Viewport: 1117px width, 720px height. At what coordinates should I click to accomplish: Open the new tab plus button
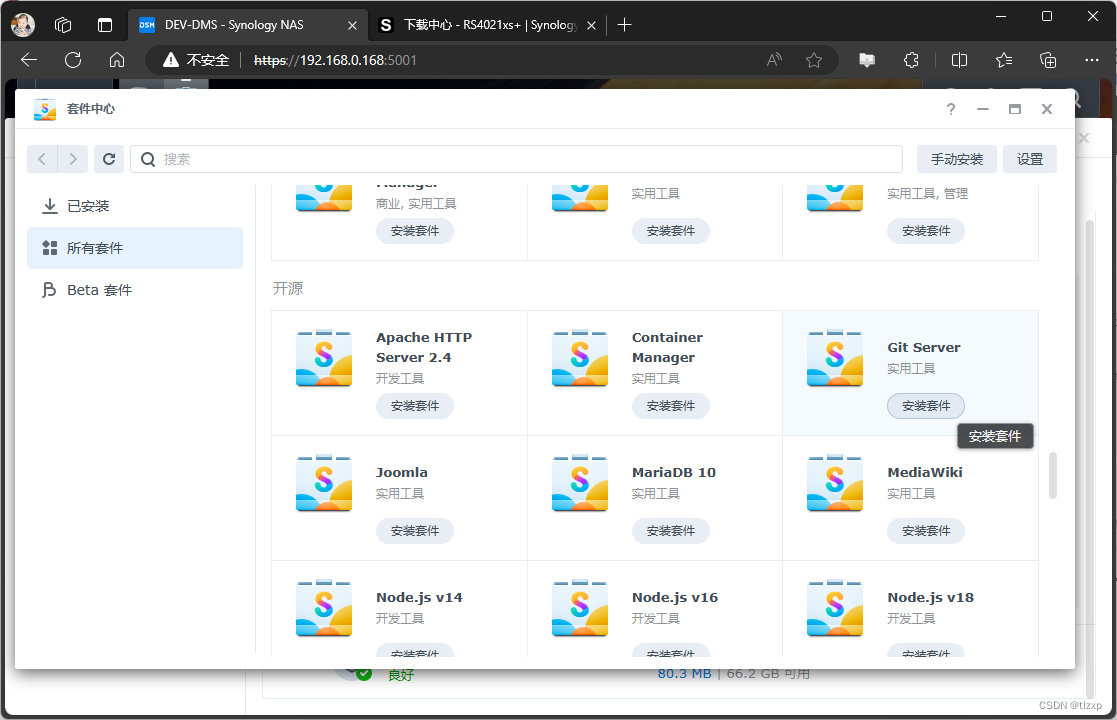coord(625,25)
